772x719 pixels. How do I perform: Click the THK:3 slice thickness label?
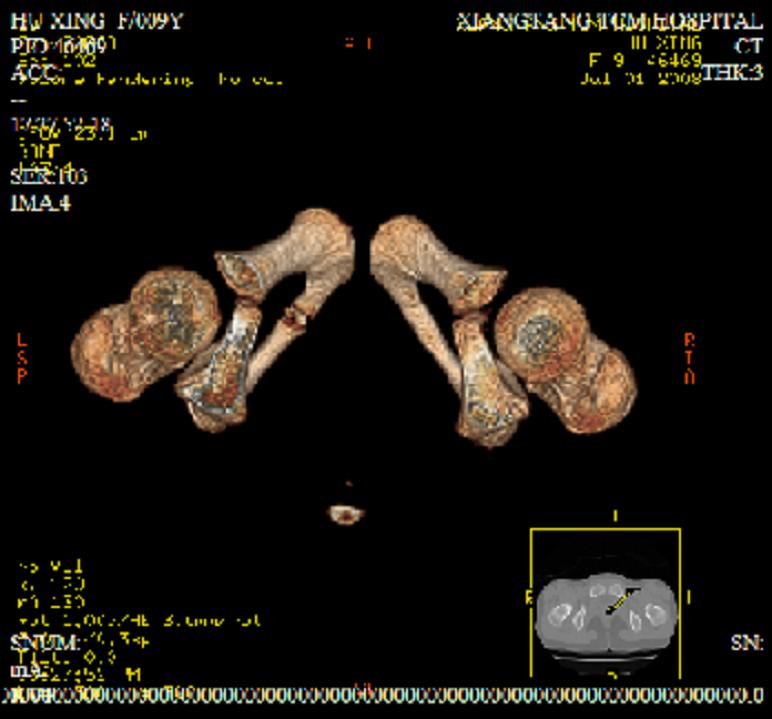coord(732,72)
